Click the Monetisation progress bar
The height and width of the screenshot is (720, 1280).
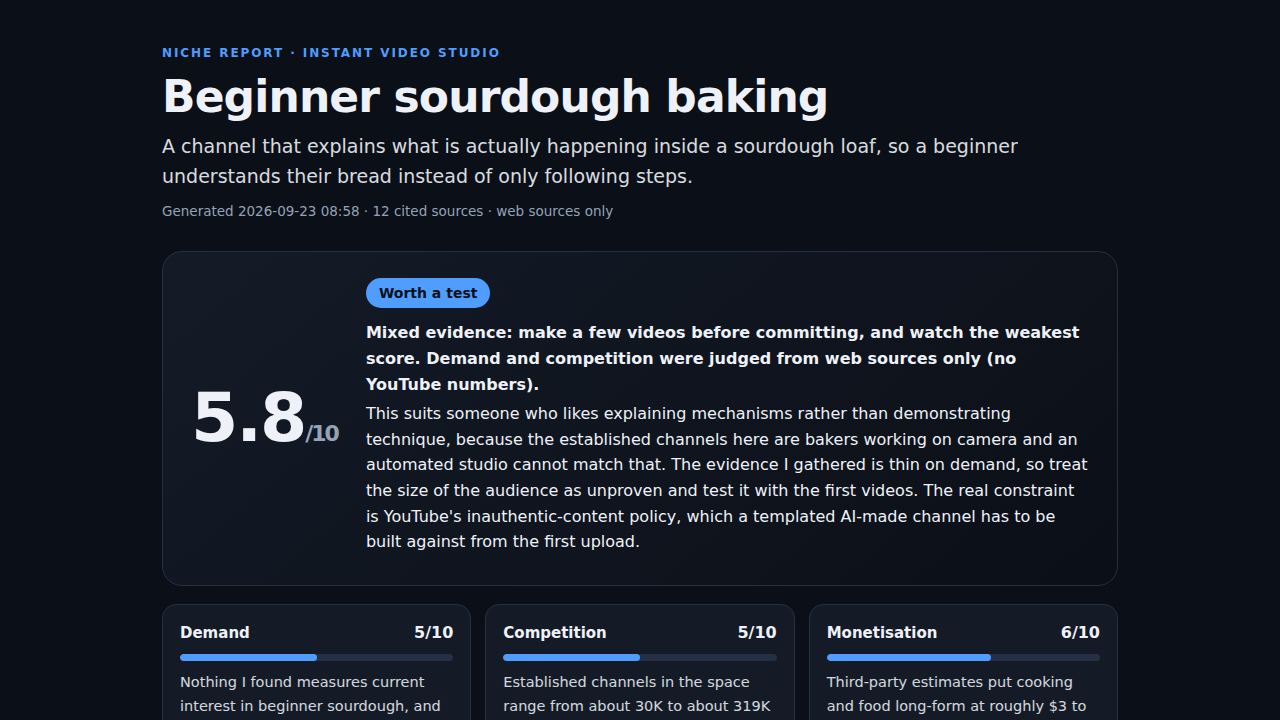pos(963,657)
